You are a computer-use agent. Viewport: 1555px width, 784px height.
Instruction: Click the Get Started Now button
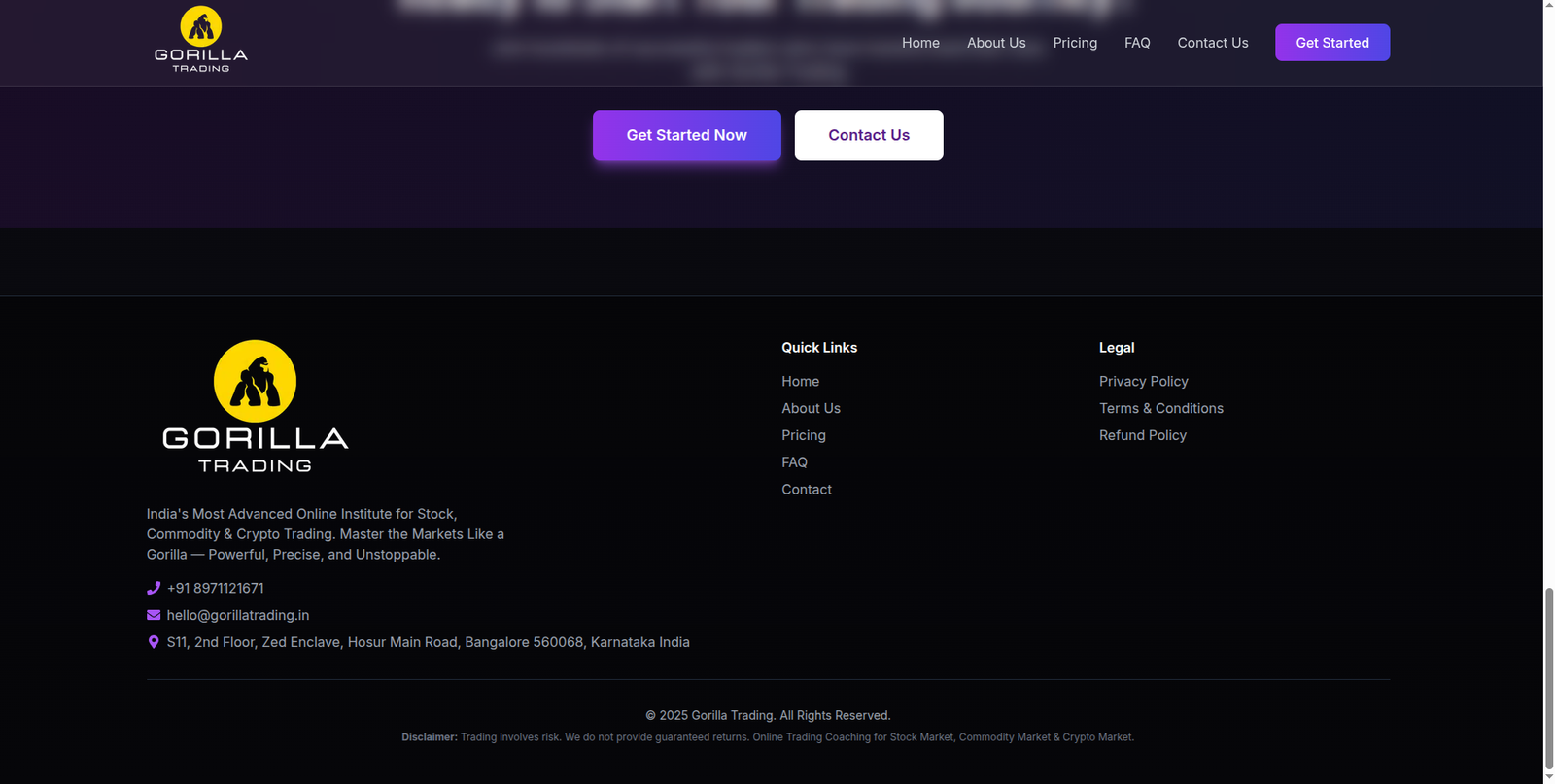[687, 135]
